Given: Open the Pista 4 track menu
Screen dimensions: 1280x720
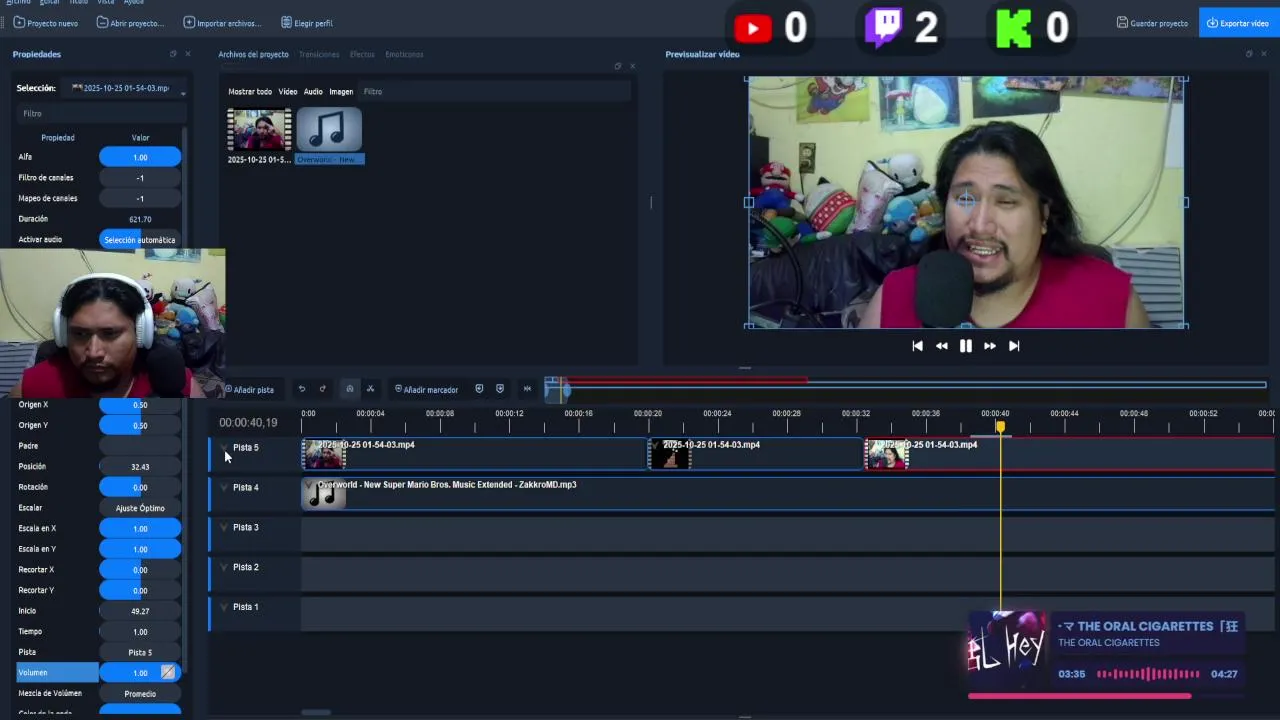Looking at the screenshot, I should tap(224, 488).
